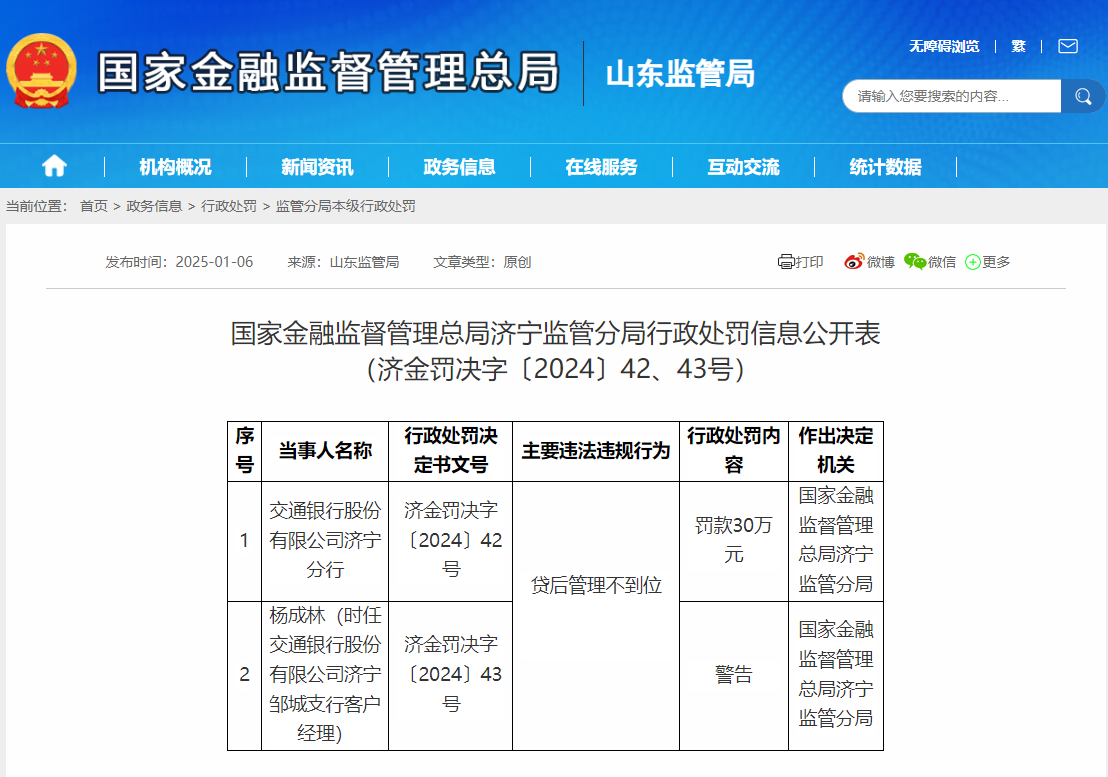This screenshot has height=777, width=1108.
Task: Click the 主要违法违规行为 header
Action: click(x=596, y=451)
